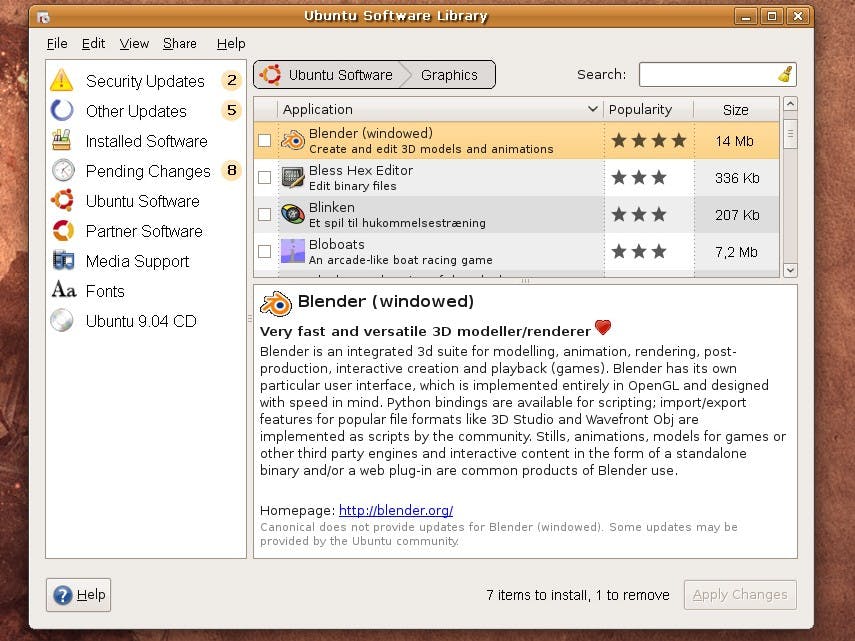Screen dimensions: 855x641
Task: Click the Ubuntu logo in the breadcrumb
Action: coord(270,75)
